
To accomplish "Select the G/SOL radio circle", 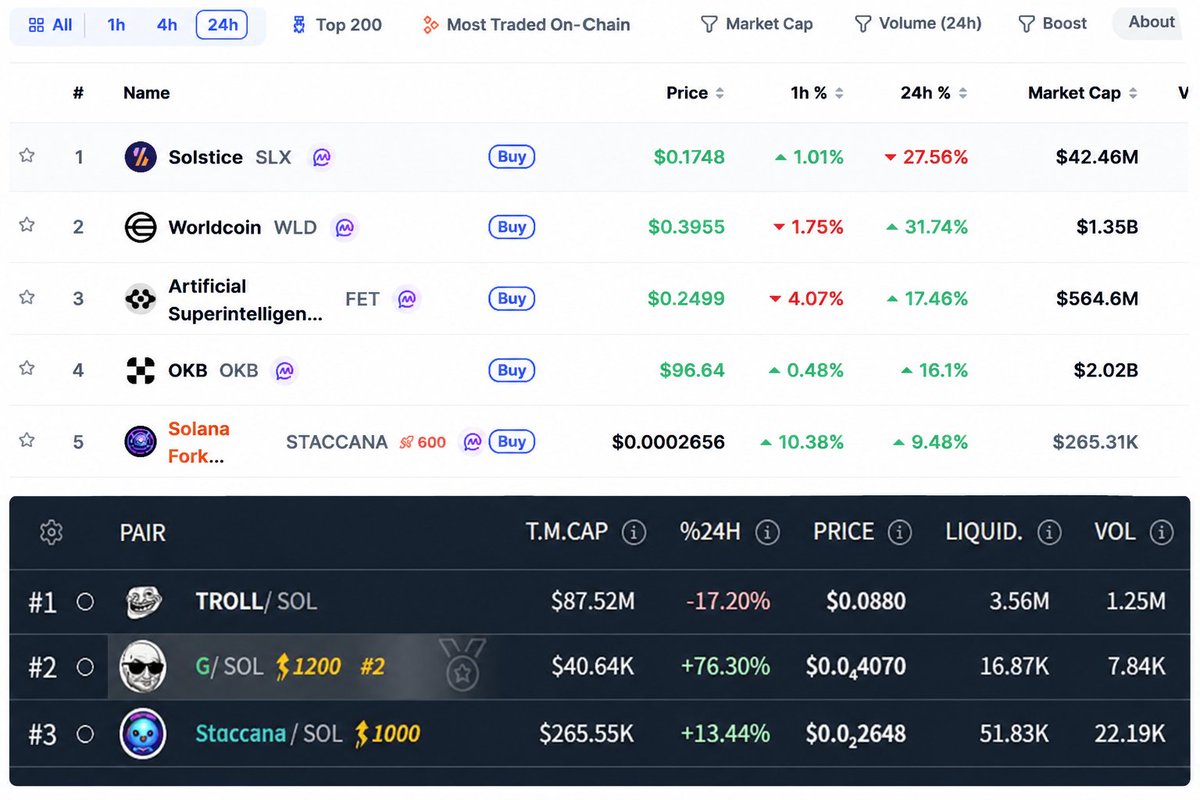I will [x=85, y=667].
